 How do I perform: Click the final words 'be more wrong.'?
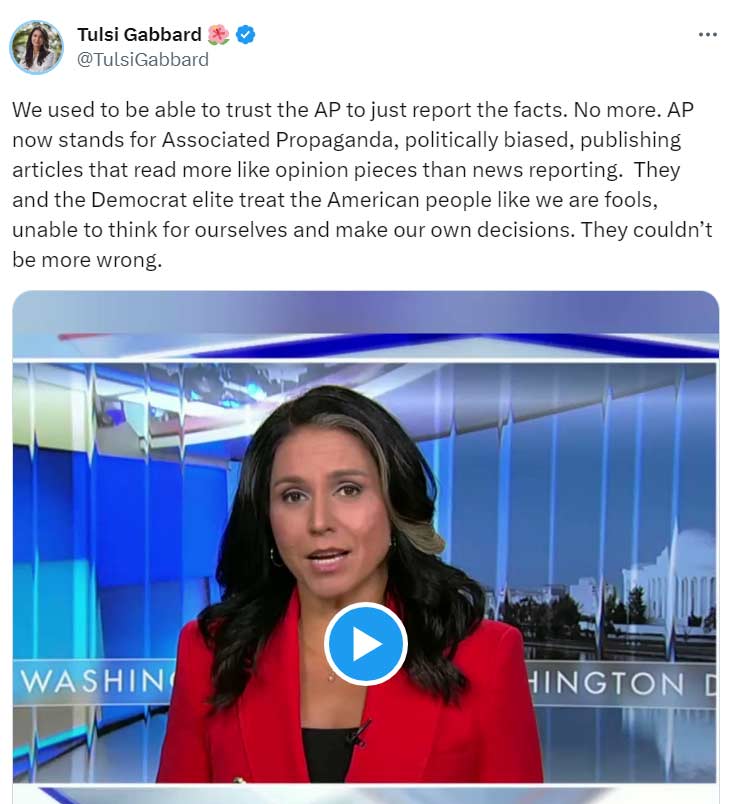[x=87, y=259]
